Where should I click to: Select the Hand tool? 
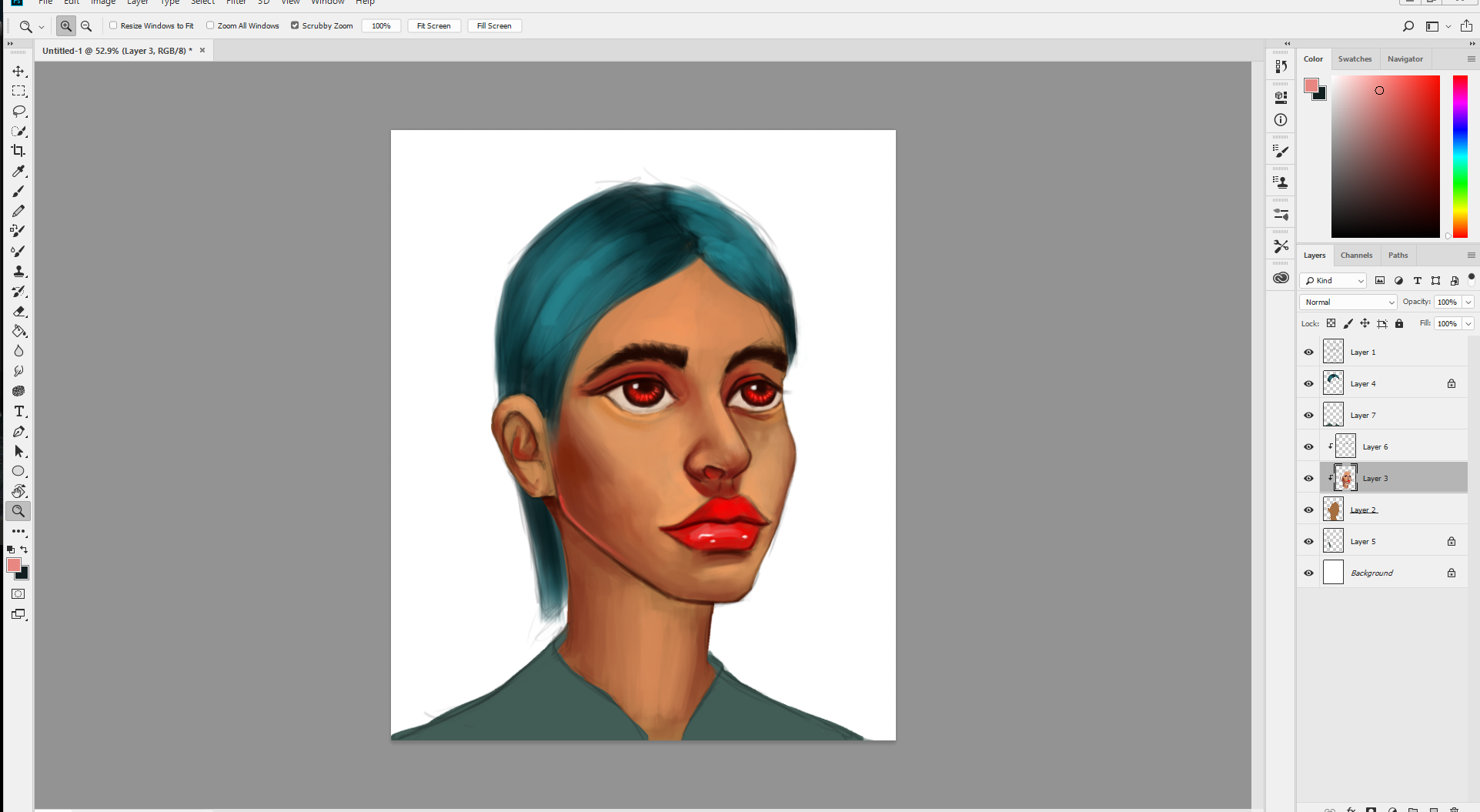coord(18,491)
